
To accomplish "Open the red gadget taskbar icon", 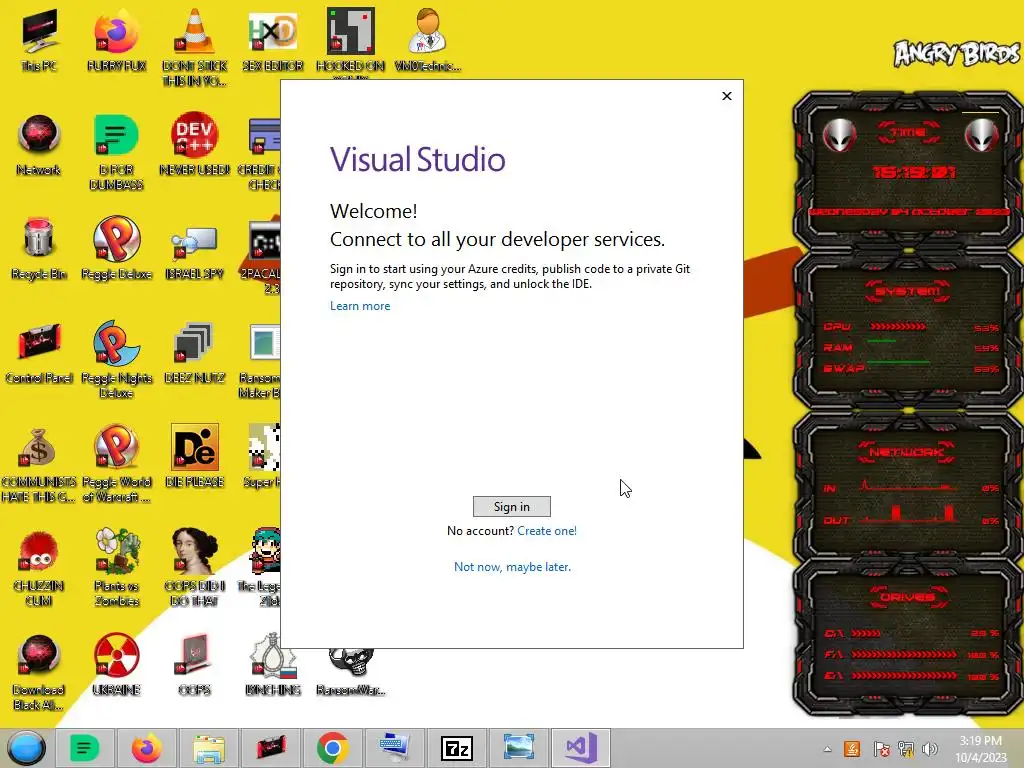I will pos(270,748).
